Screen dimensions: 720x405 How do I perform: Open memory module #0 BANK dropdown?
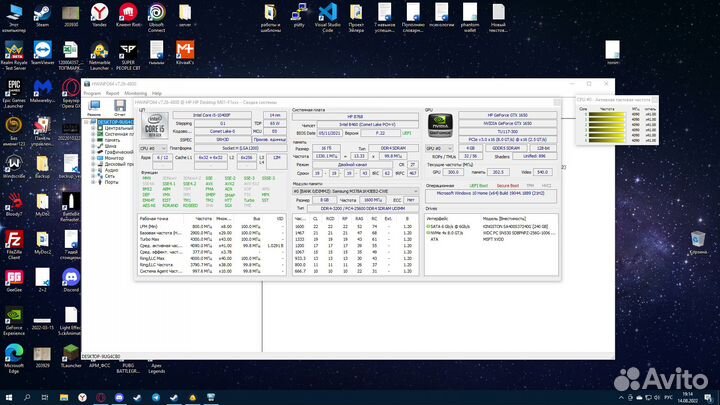[355, 191]
